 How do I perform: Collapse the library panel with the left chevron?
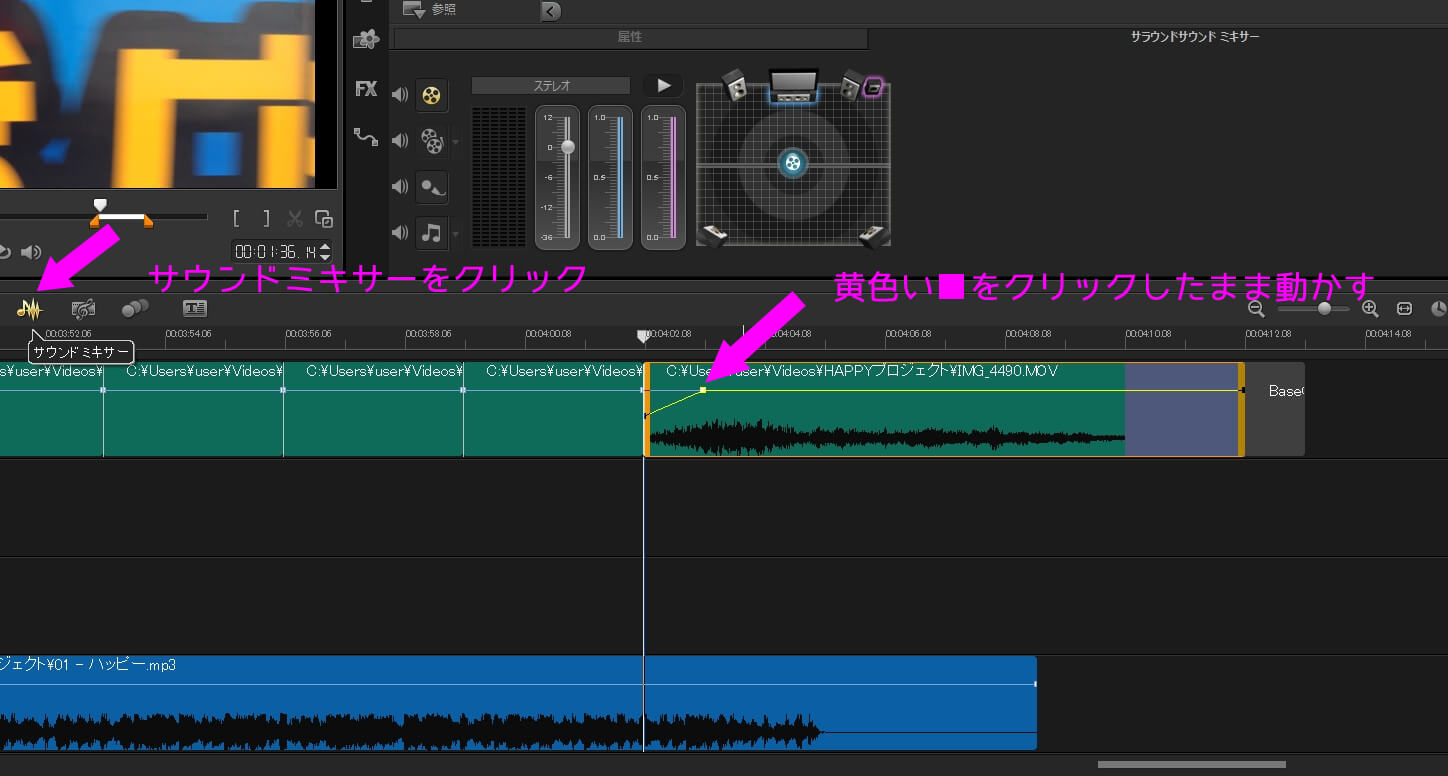[551, 11]
